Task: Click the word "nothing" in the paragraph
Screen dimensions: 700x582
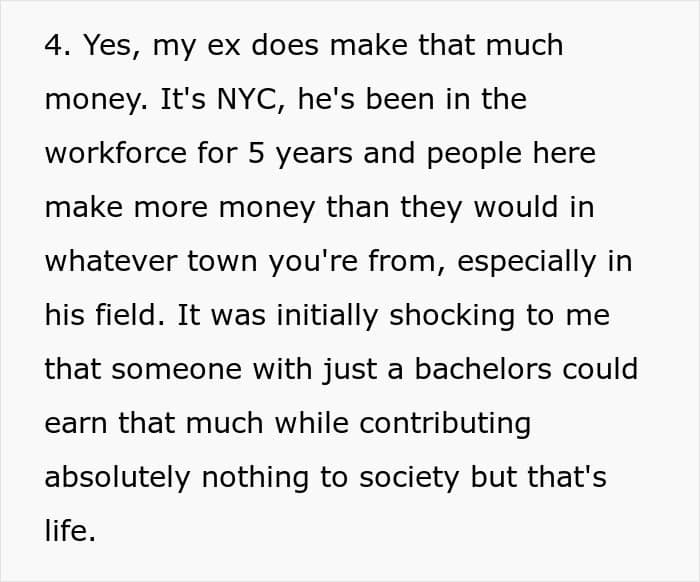Action: point(255,477)
